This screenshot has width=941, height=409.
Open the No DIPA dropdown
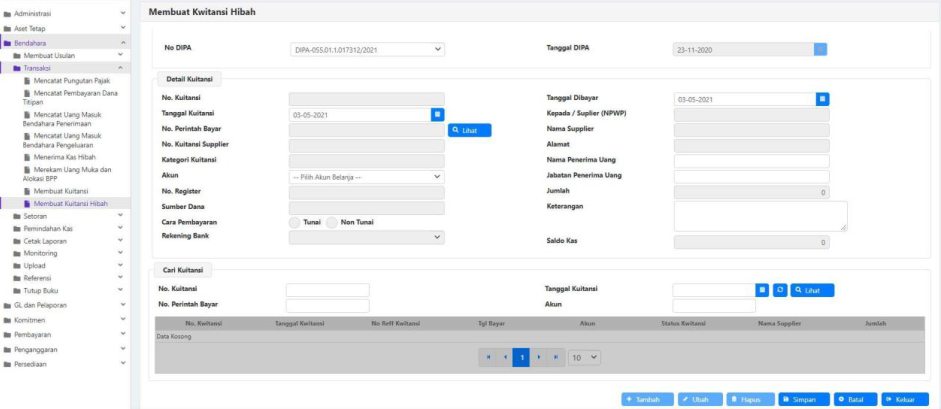pos(367,49)
